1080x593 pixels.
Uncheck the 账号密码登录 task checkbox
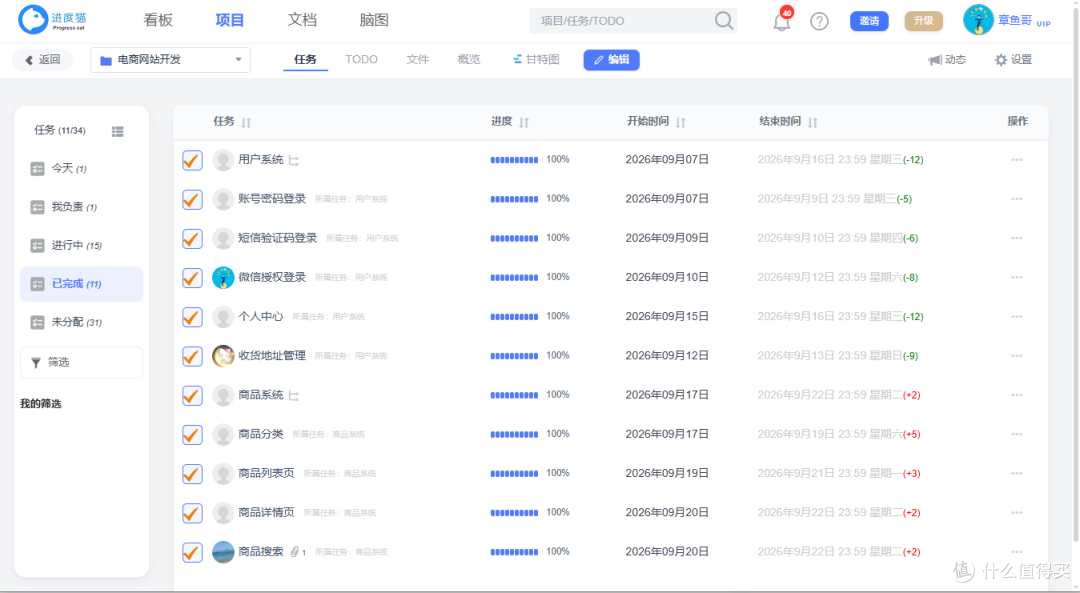pyautogui.click(x=192, y=200)
